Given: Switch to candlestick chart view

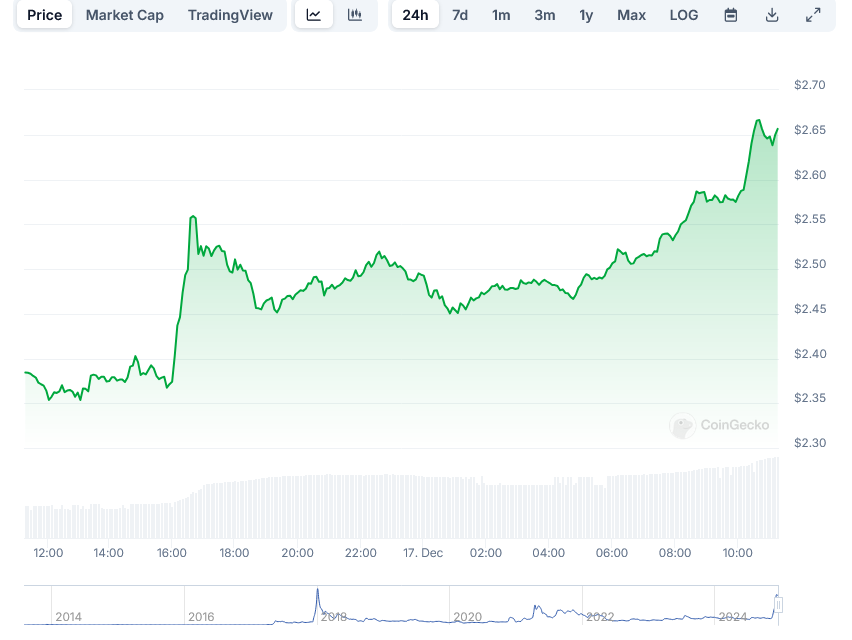Looking at the screenshot, I should coord(355,15).
